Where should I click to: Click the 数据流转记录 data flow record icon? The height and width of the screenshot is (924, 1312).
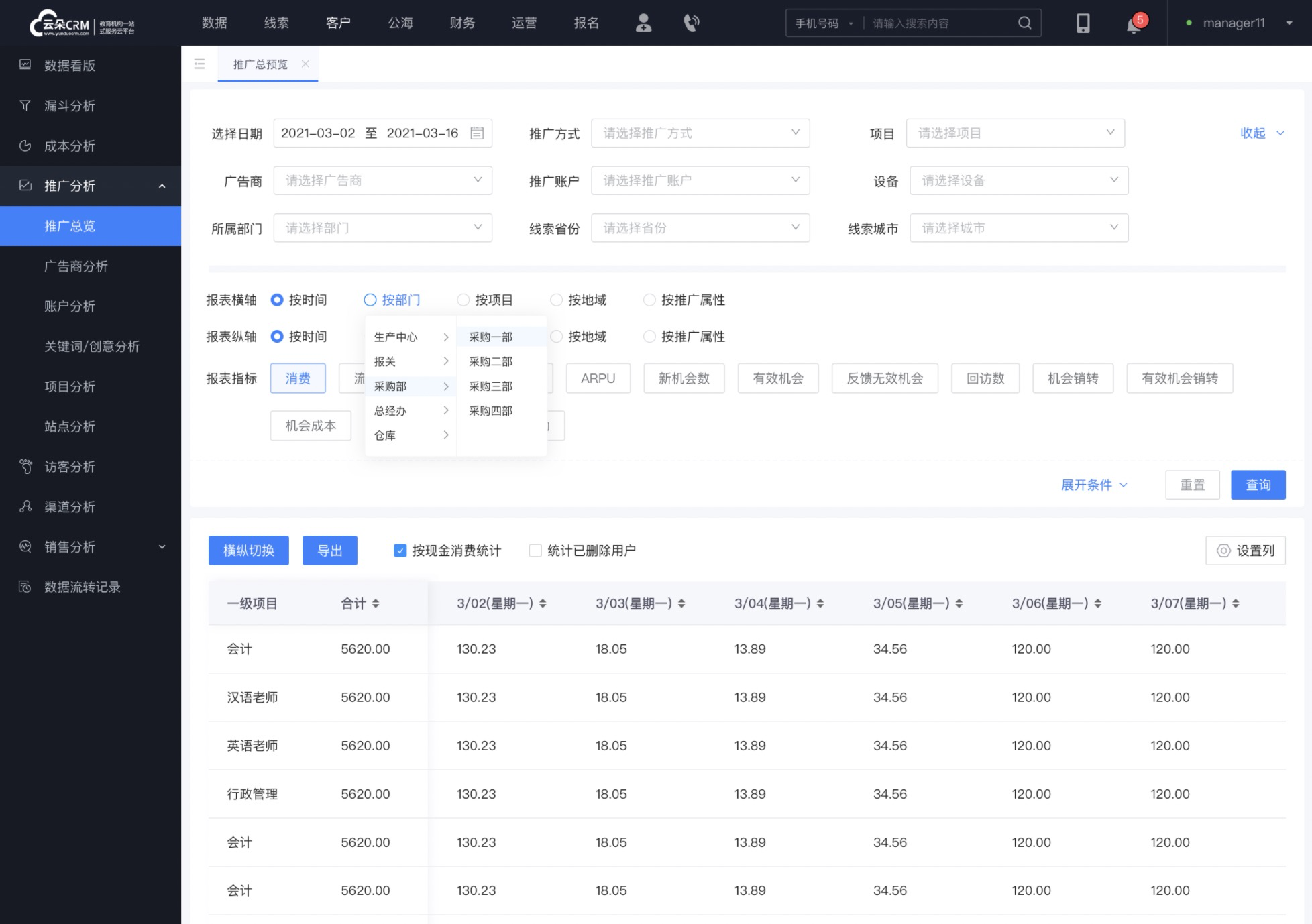(24, 587)
